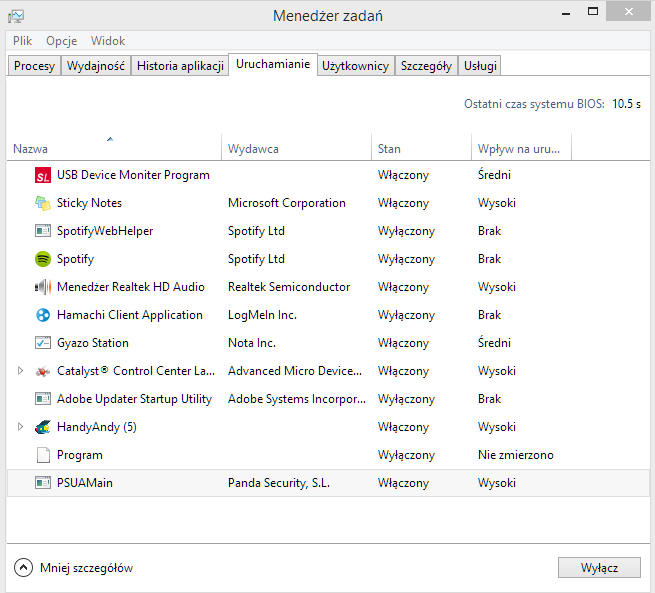Click the Nota Inc. publisher cell
655x593 pixels.
(x=251, y=343)
